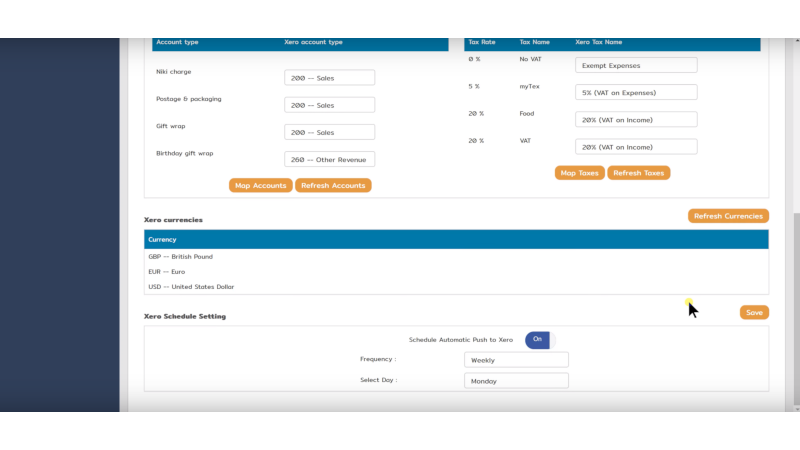
Task: Click Map Accounts button
Action: [260, 185]
